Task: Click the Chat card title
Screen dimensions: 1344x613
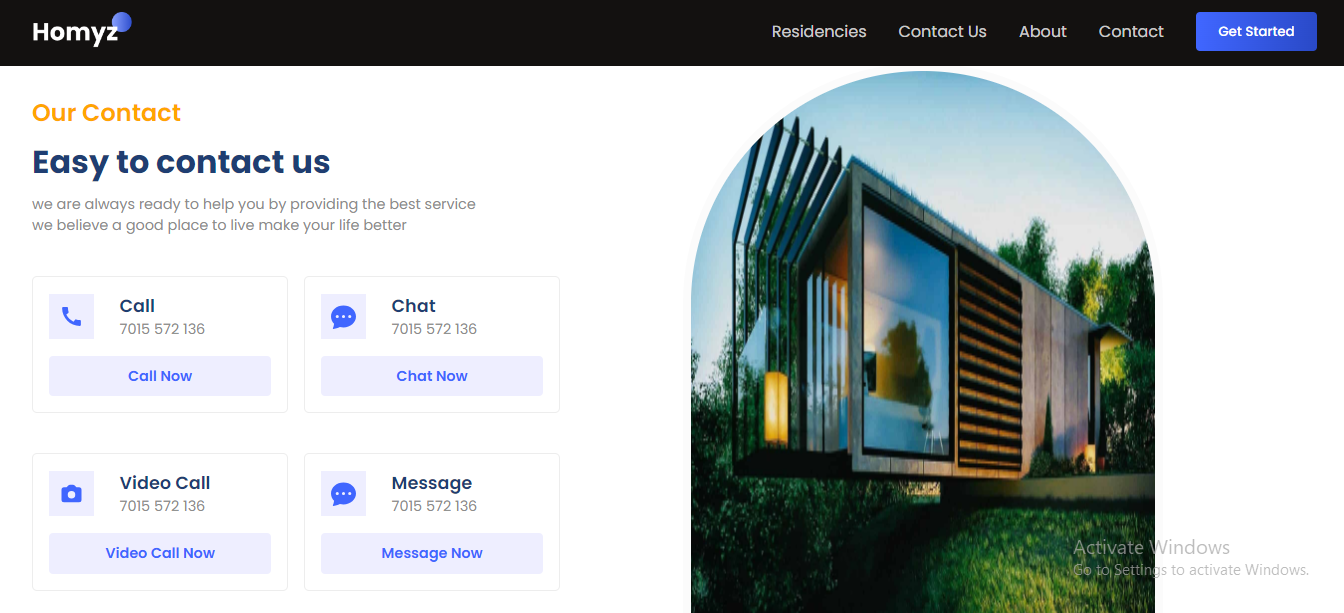Action: pos(414,306)
